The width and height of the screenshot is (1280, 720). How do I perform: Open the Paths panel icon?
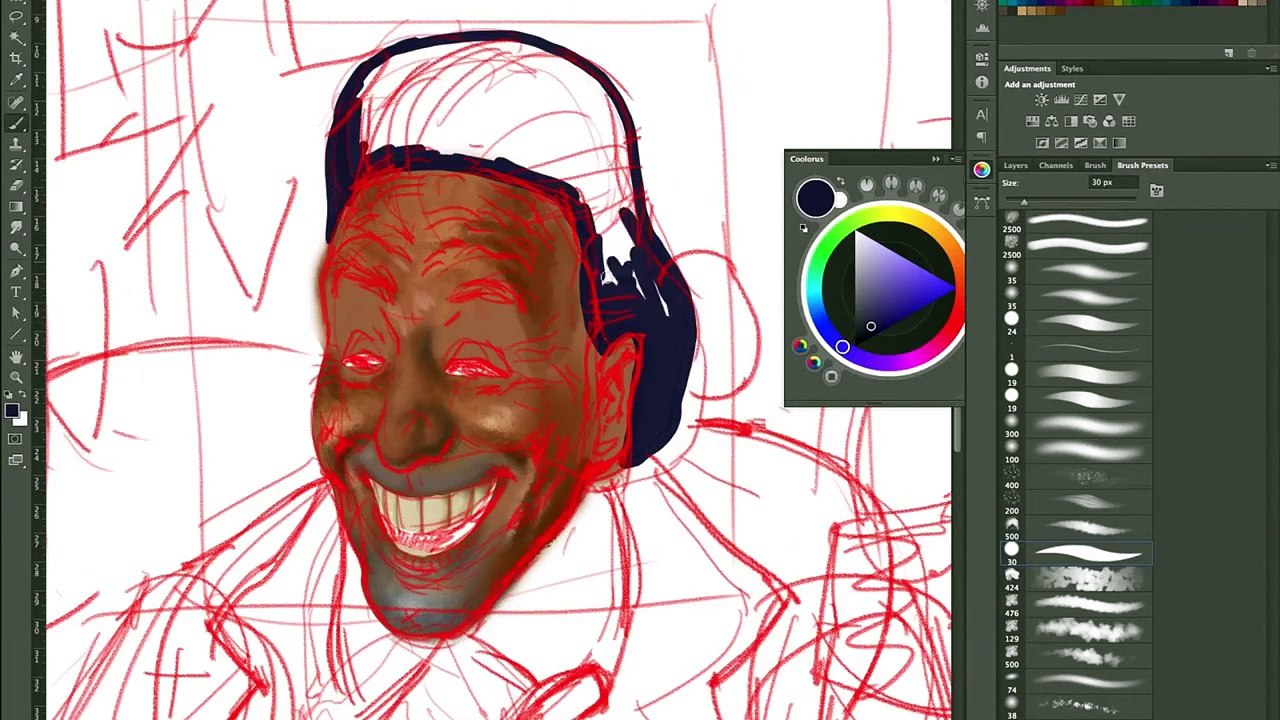tap(981, 202)
